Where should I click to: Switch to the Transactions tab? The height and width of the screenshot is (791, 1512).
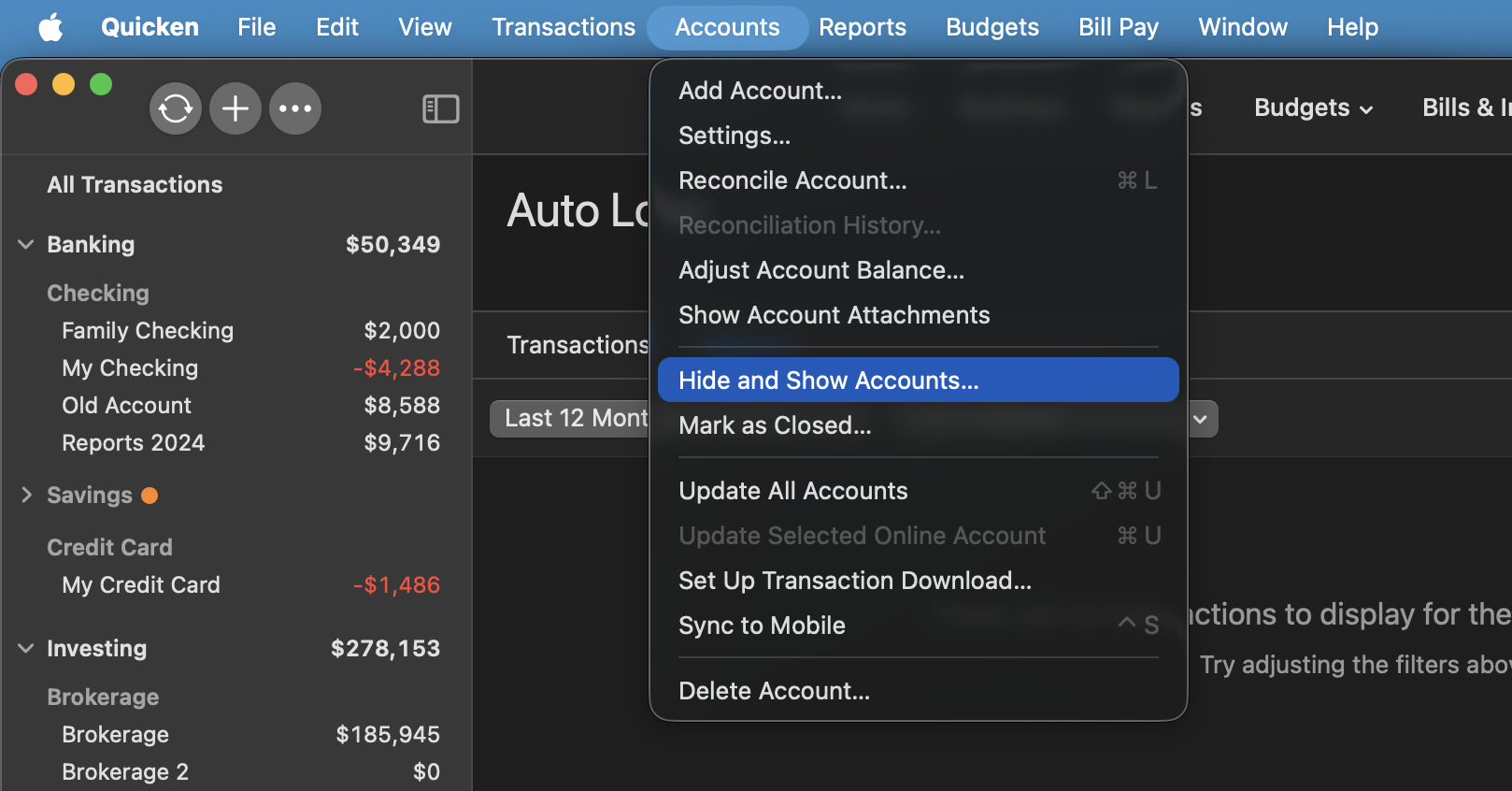coord(578,345)
